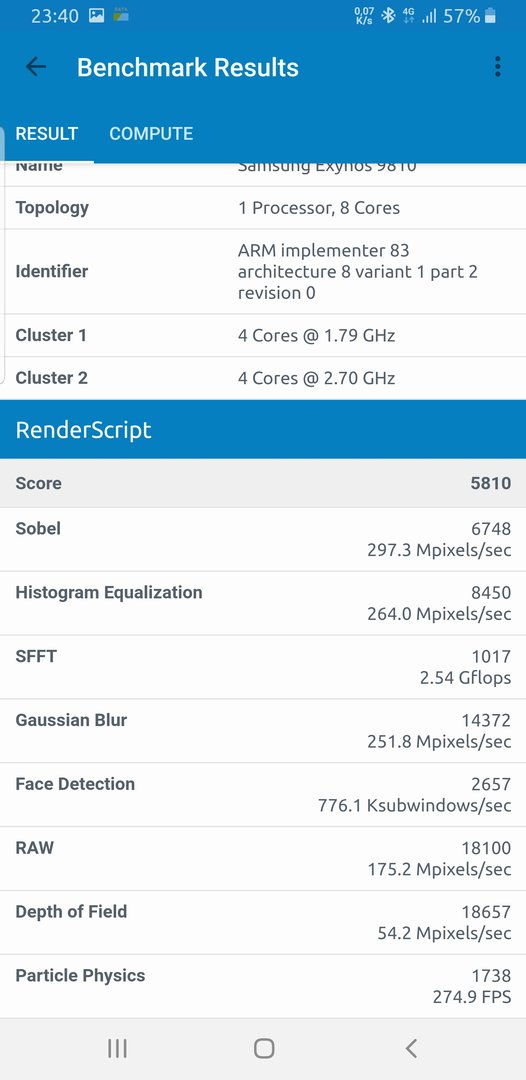Tap the Bluetooth status icon
Screen dimensions: 526x1080
[x=388, y=16]
